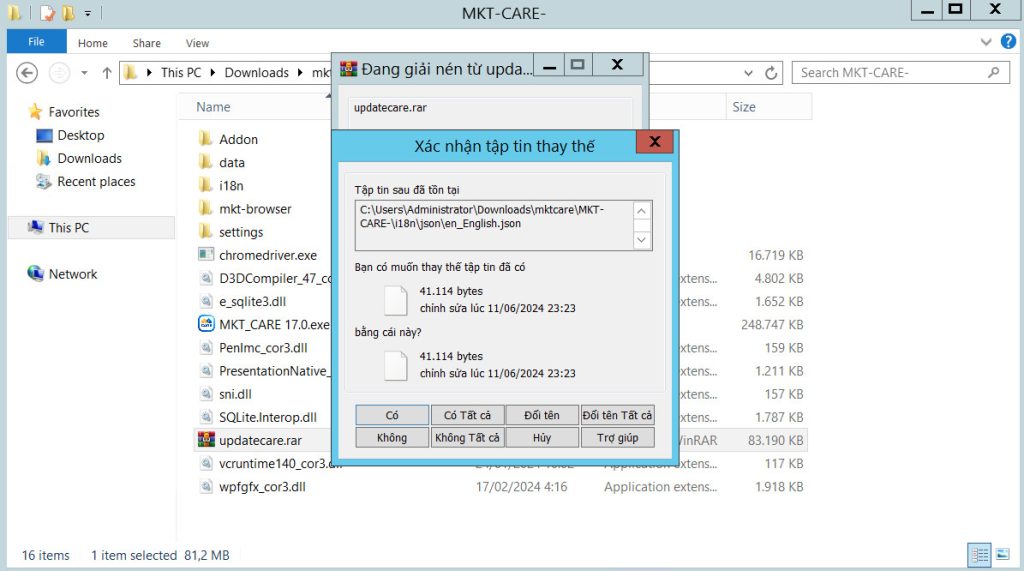The width and height of the screenshot is (1024, 571).
Task: Open the File ribbon tab
Action: [37, 42]
